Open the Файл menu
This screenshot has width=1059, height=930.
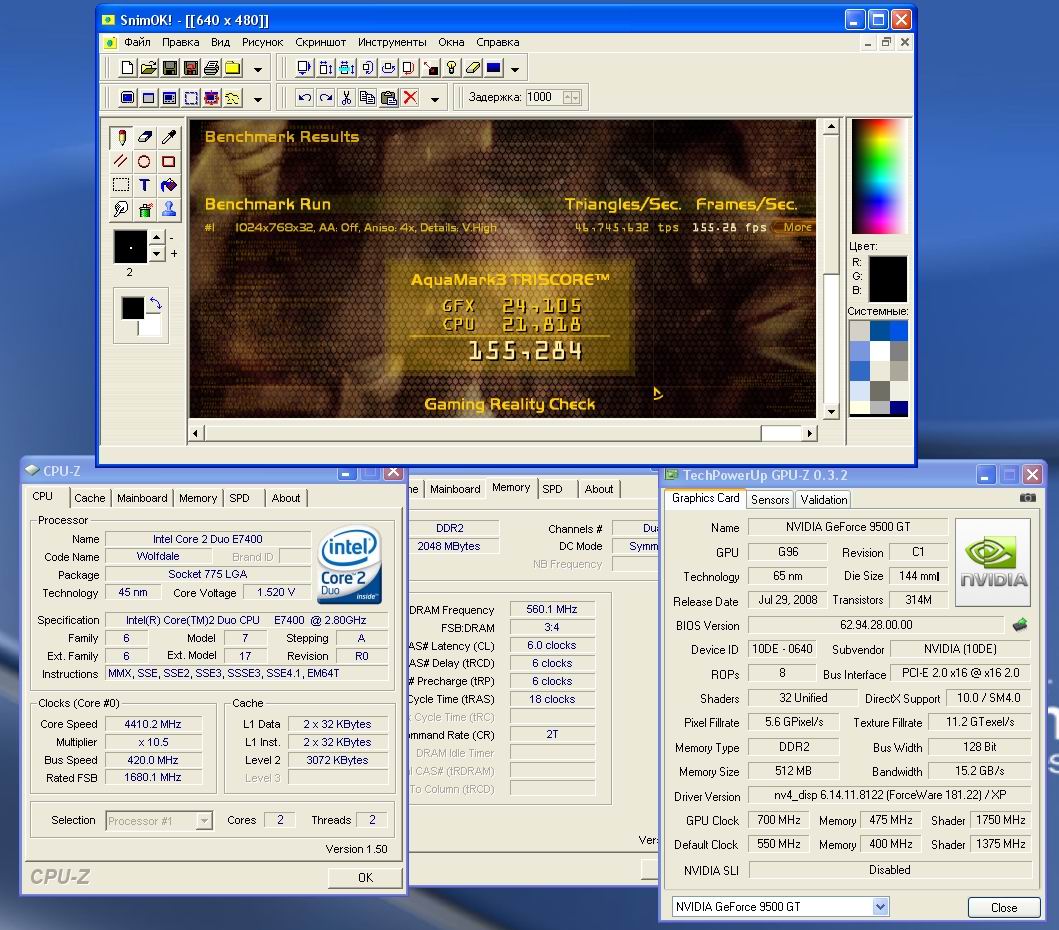(137, 42)
